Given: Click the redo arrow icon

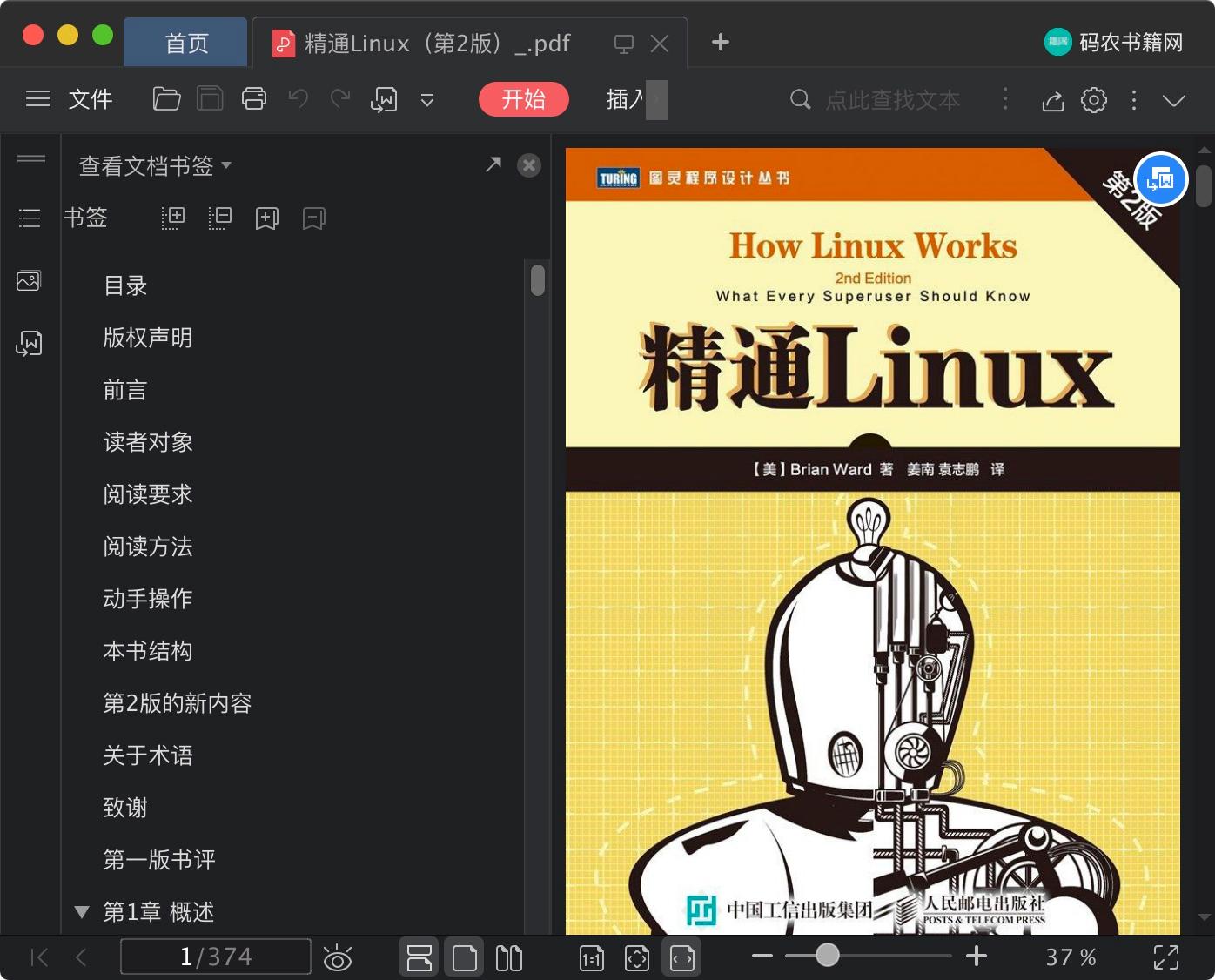Looking at the screenshot, I should click(340, 99).
